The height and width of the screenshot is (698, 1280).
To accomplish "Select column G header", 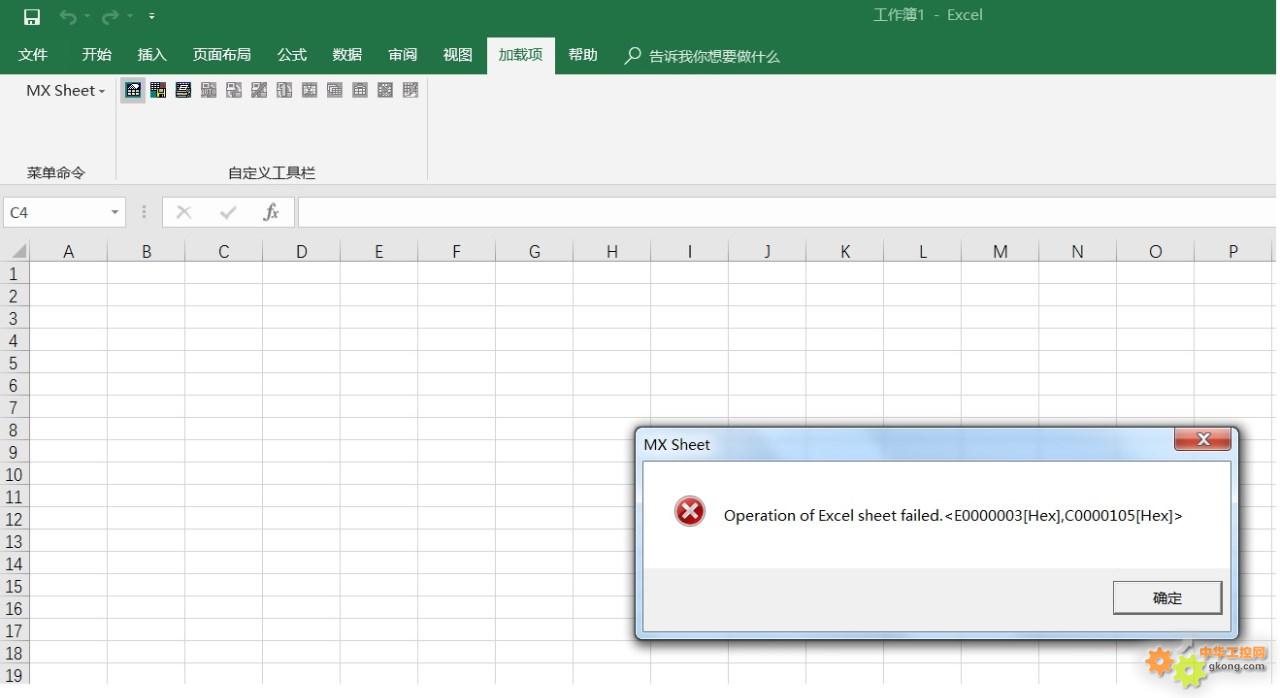I will click(x=534, y=251).
